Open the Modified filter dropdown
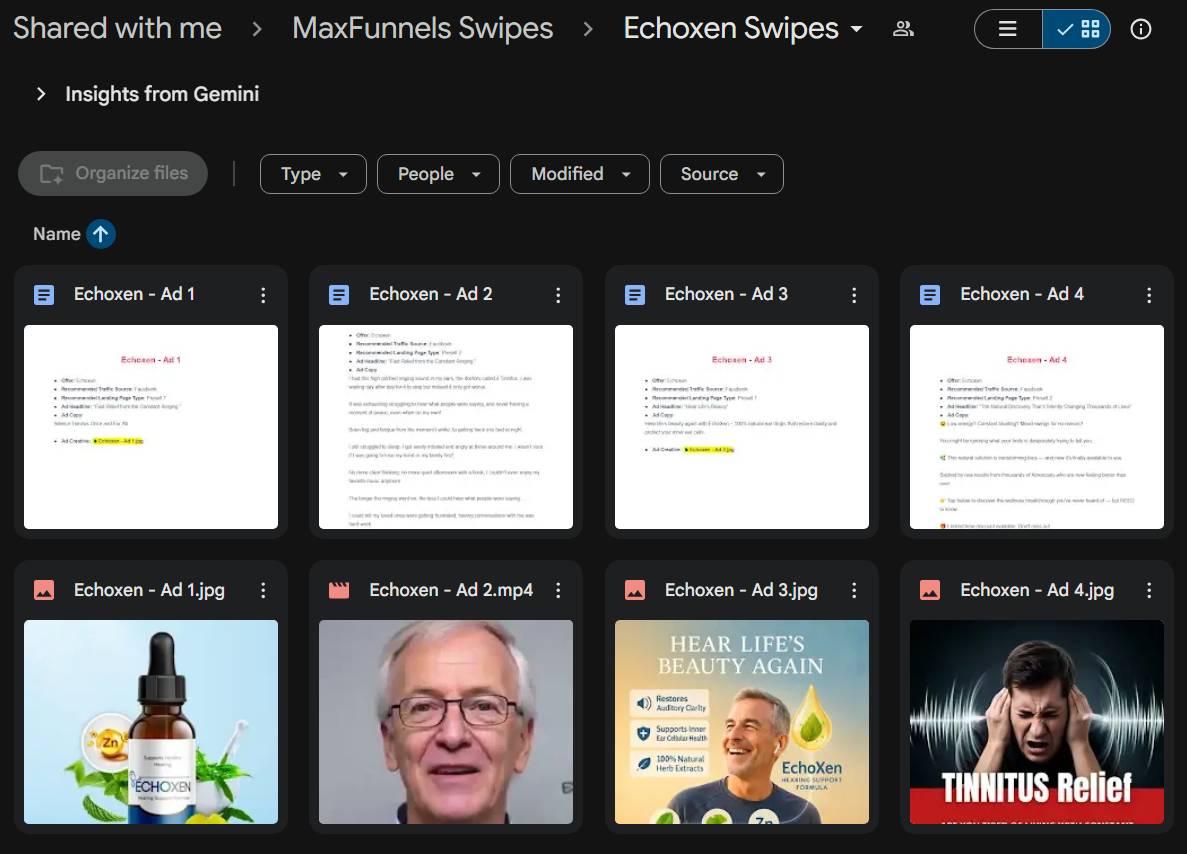This screenshot has height=854, width=1187. pyautogui.click(x=580, y=174)
